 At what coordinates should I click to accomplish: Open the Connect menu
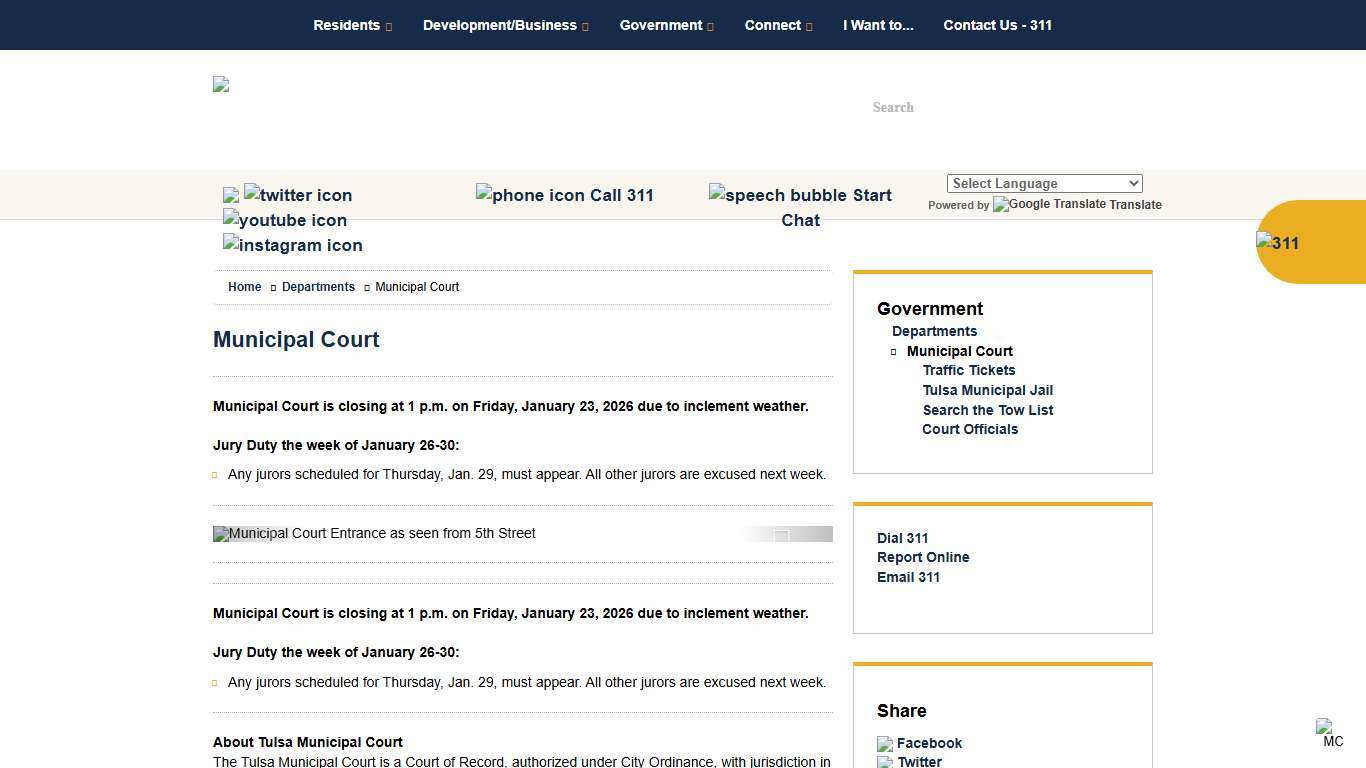click(778, 25)
